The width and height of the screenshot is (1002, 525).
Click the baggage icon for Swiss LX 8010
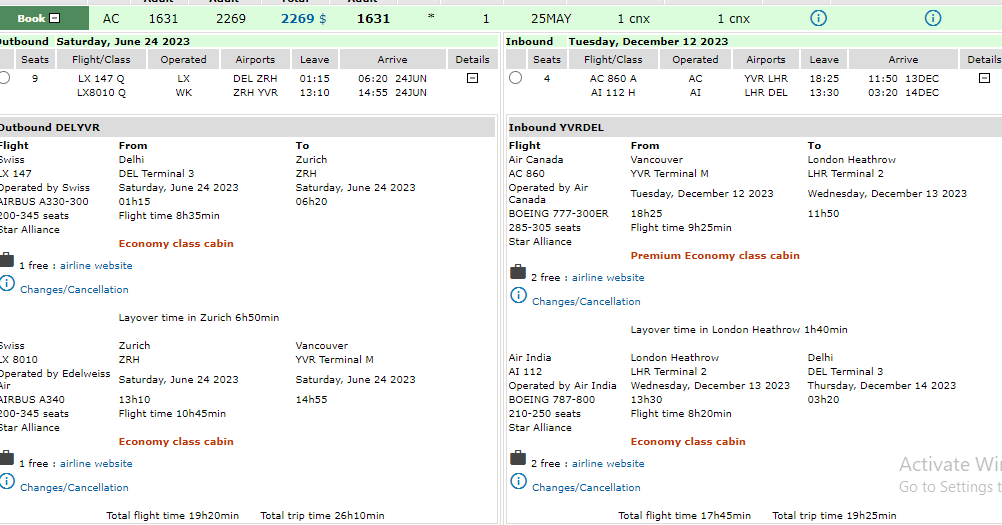pyautogui.click(x=7, y=459)
